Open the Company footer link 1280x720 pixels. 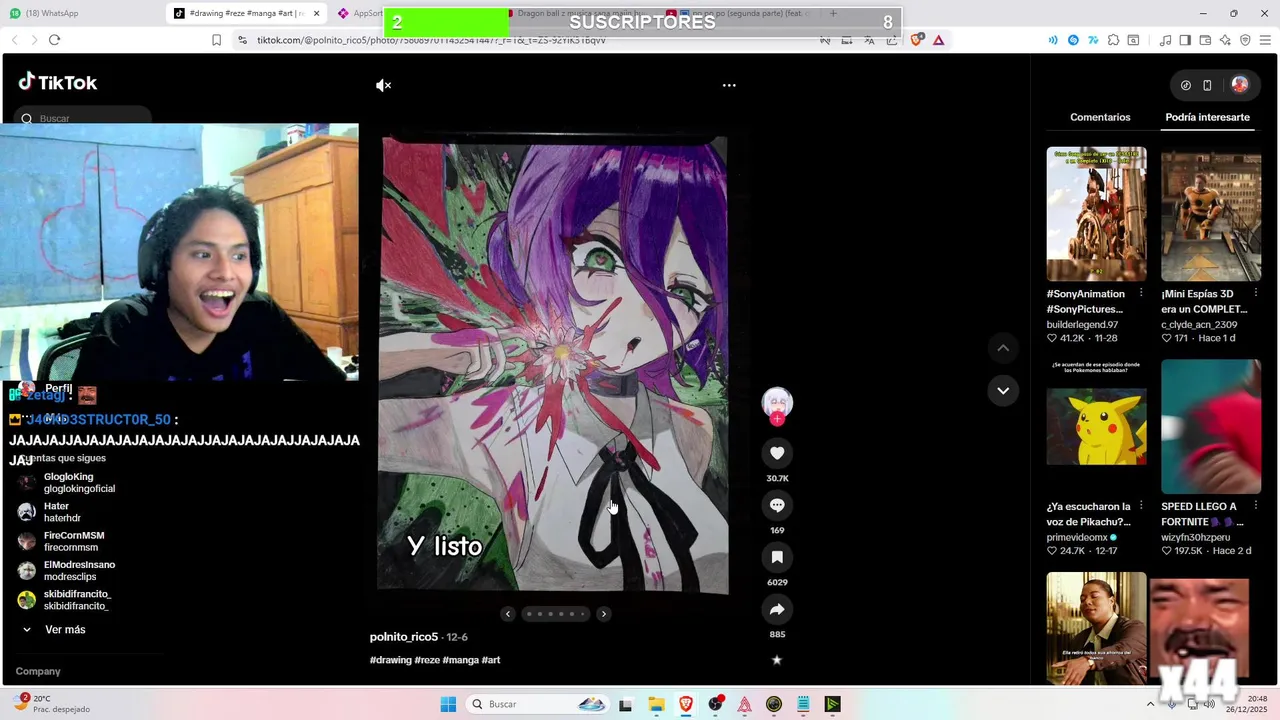[x=38, y=671]
